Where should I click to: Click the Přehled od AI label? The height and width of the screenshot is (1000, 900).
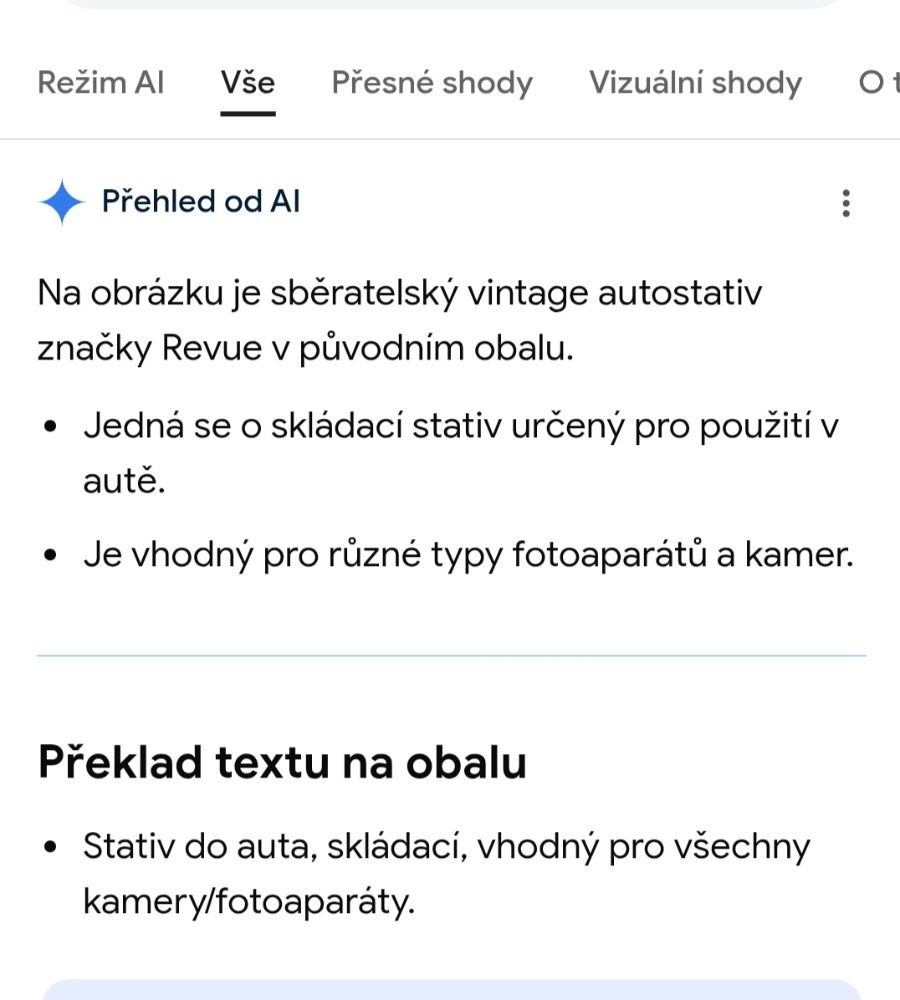click(x=201, y=202)
